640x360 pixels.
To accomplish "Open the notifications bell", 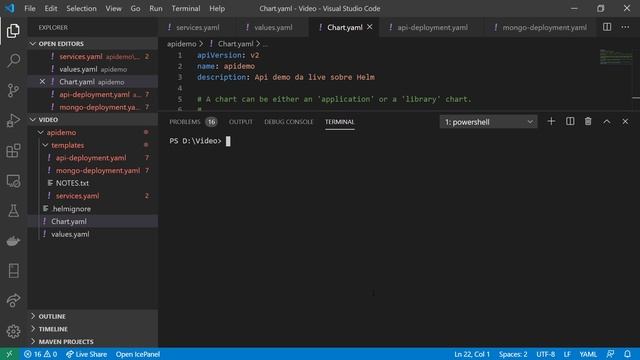I will [x=627, y=354].
